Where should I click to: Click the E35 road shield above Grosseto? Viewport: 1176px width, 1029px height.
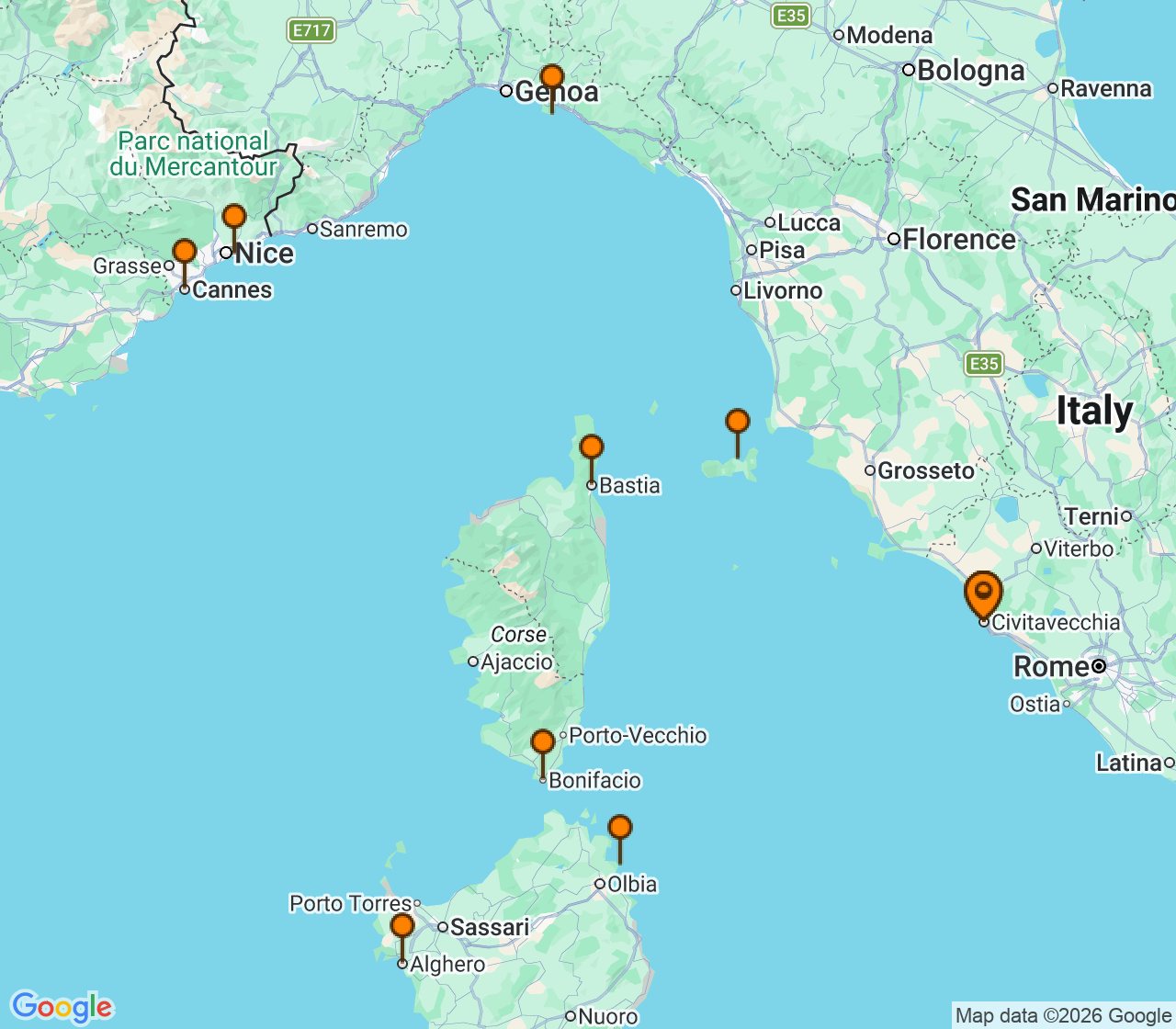click(984, 364)
